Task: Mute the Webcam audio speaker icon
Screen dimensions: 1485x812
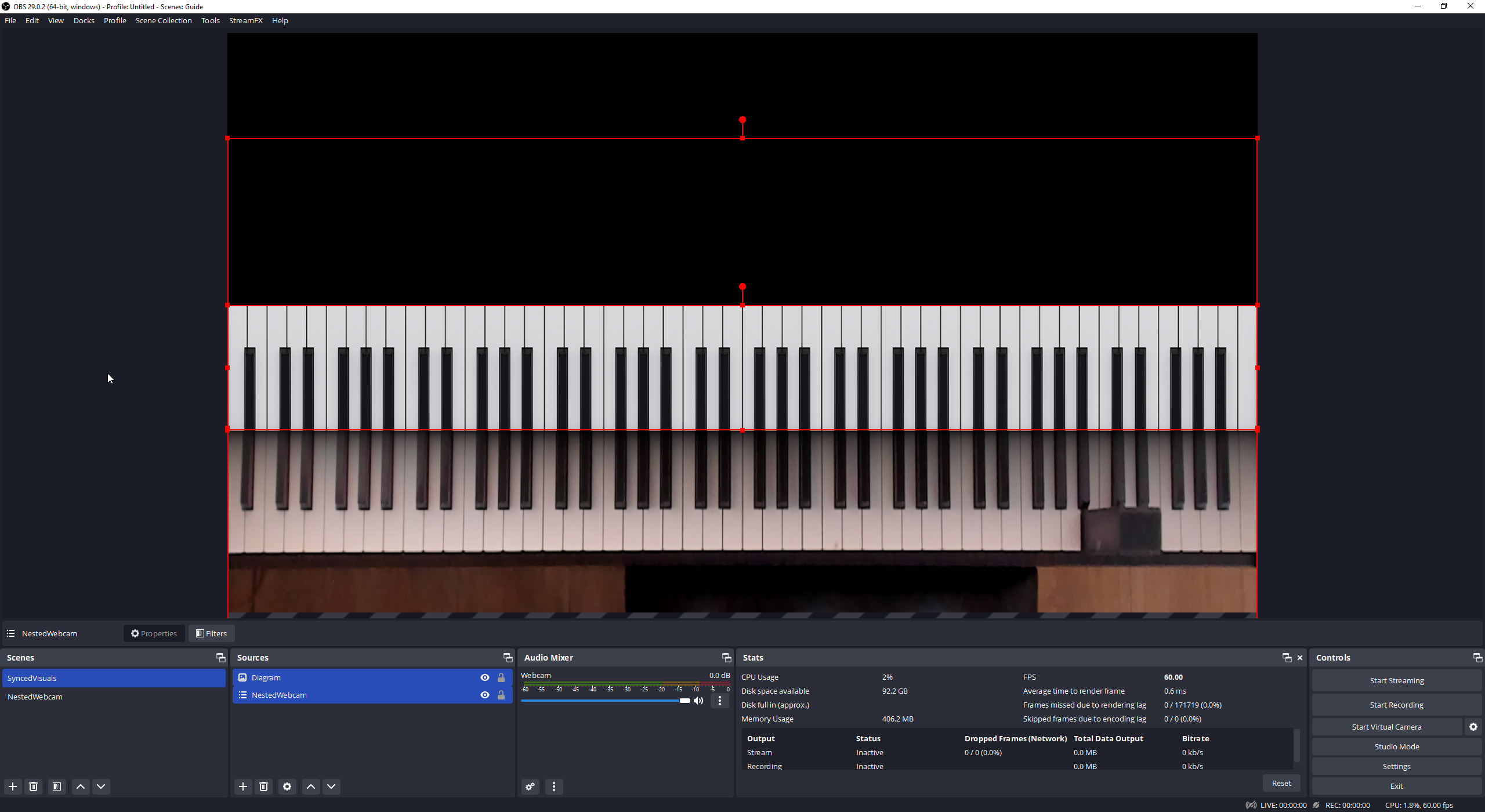Action: pyautogui.click(x=699, y=701)
